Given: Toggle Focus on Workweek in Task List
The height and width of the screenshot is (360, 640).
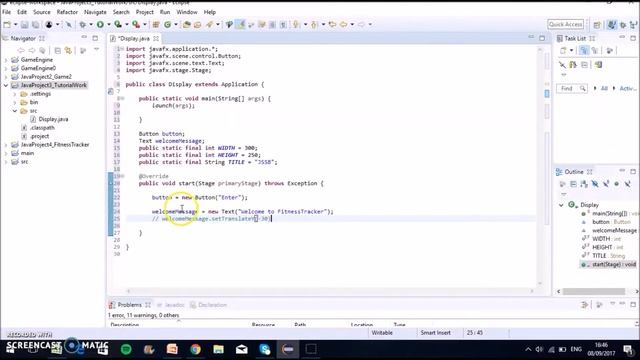Looking at the screenshot, I should [x=609, y=51].
